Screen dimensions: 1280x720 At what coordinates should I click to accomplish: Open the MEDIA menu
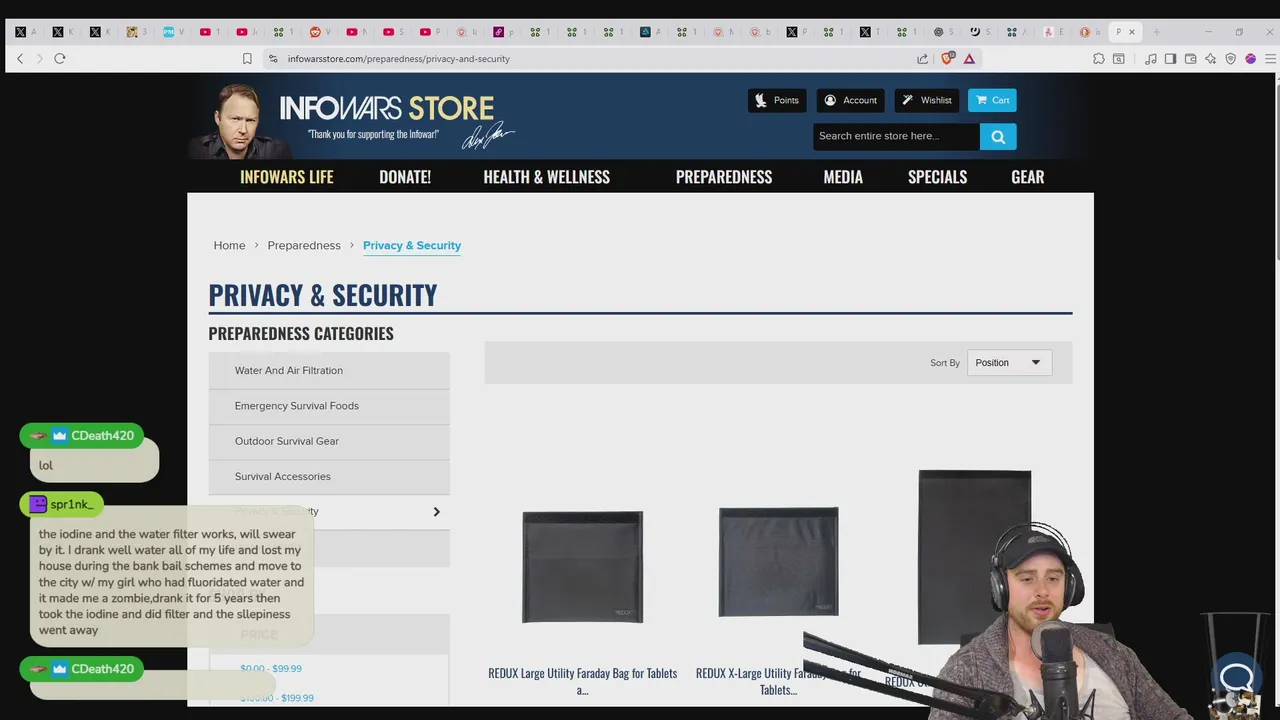pyautogui.click(x=843, y=177)
